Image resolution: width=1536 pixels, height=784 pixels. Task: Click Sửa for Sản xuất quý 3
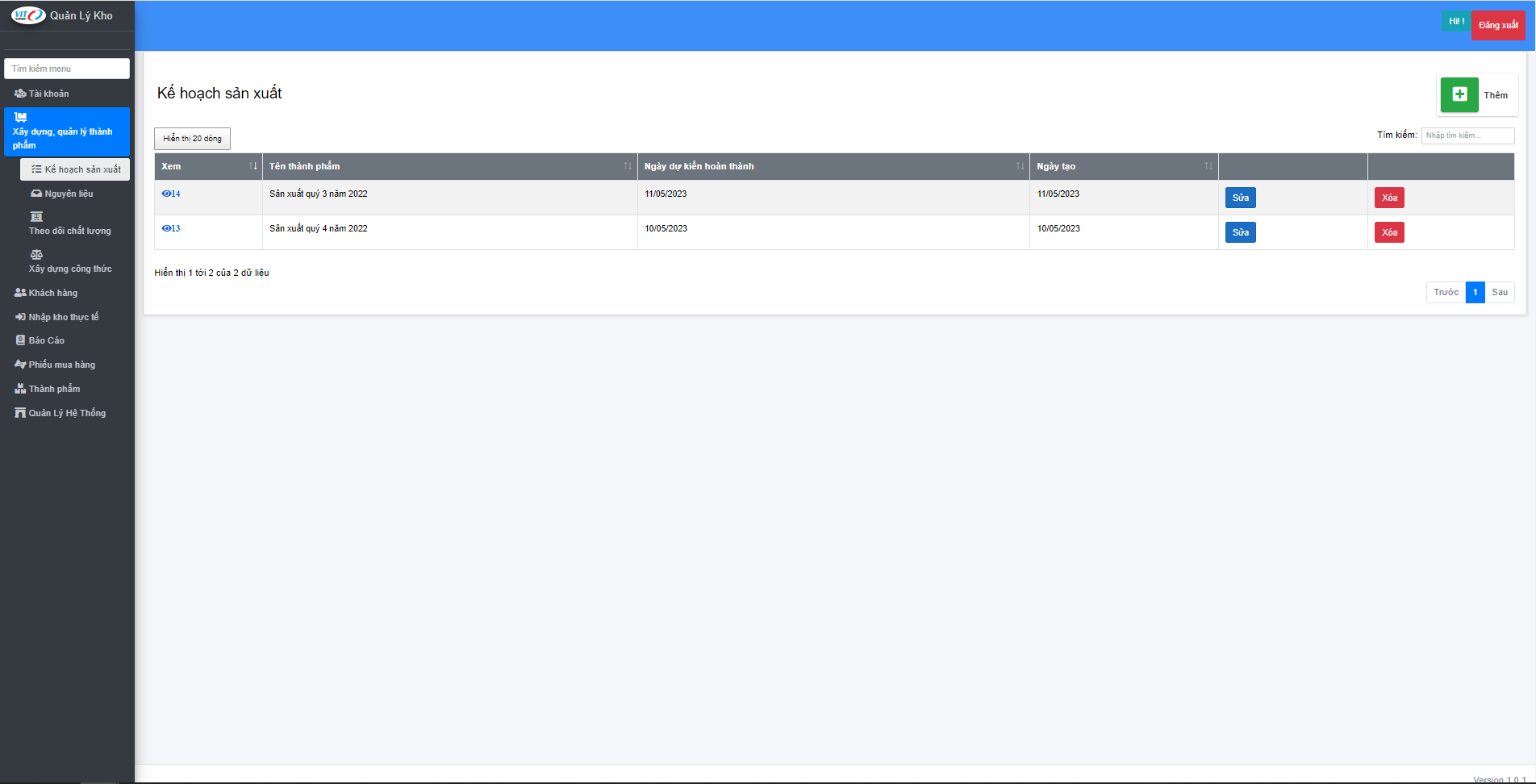click(1240, 198)
